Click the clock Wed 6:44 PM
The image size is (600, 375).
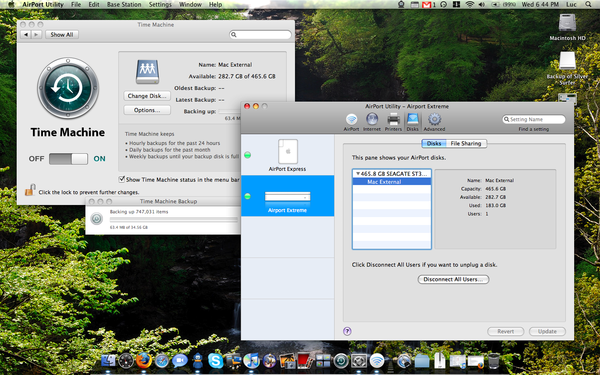click(540, 5)
